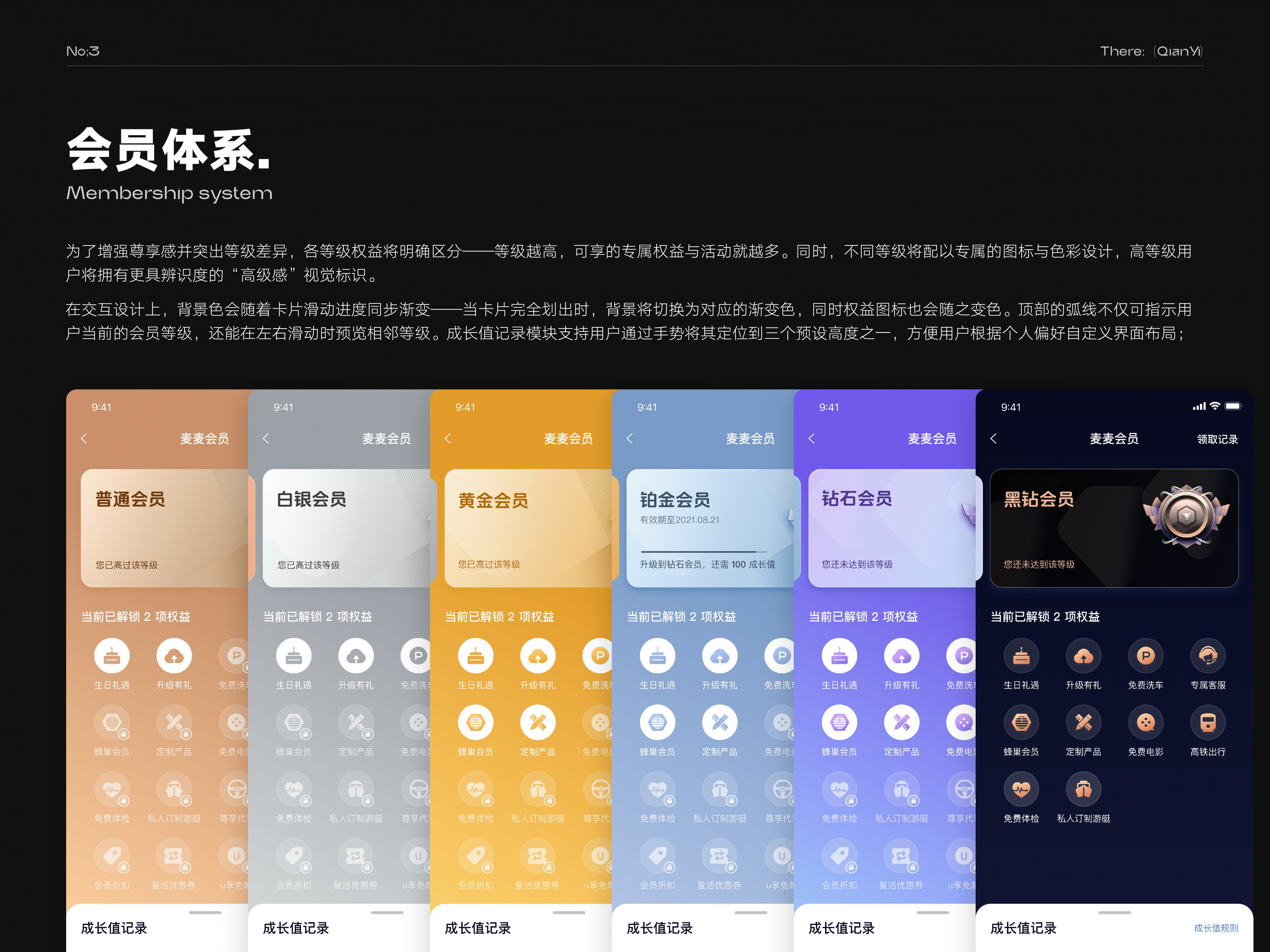Tap 生日礼遇 icon in the 黑钻会员 screen
The height and width of the screenshot is (952, 1270).
pos(1021,656)
